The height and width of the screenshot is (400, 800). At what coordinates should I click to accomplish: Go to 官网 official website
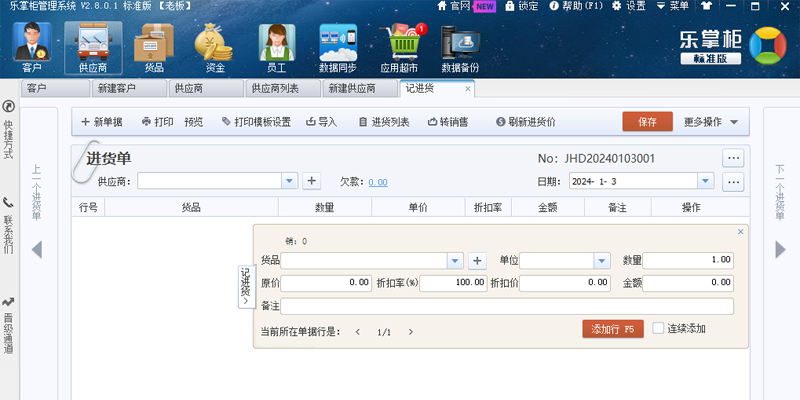coord(454,6)
